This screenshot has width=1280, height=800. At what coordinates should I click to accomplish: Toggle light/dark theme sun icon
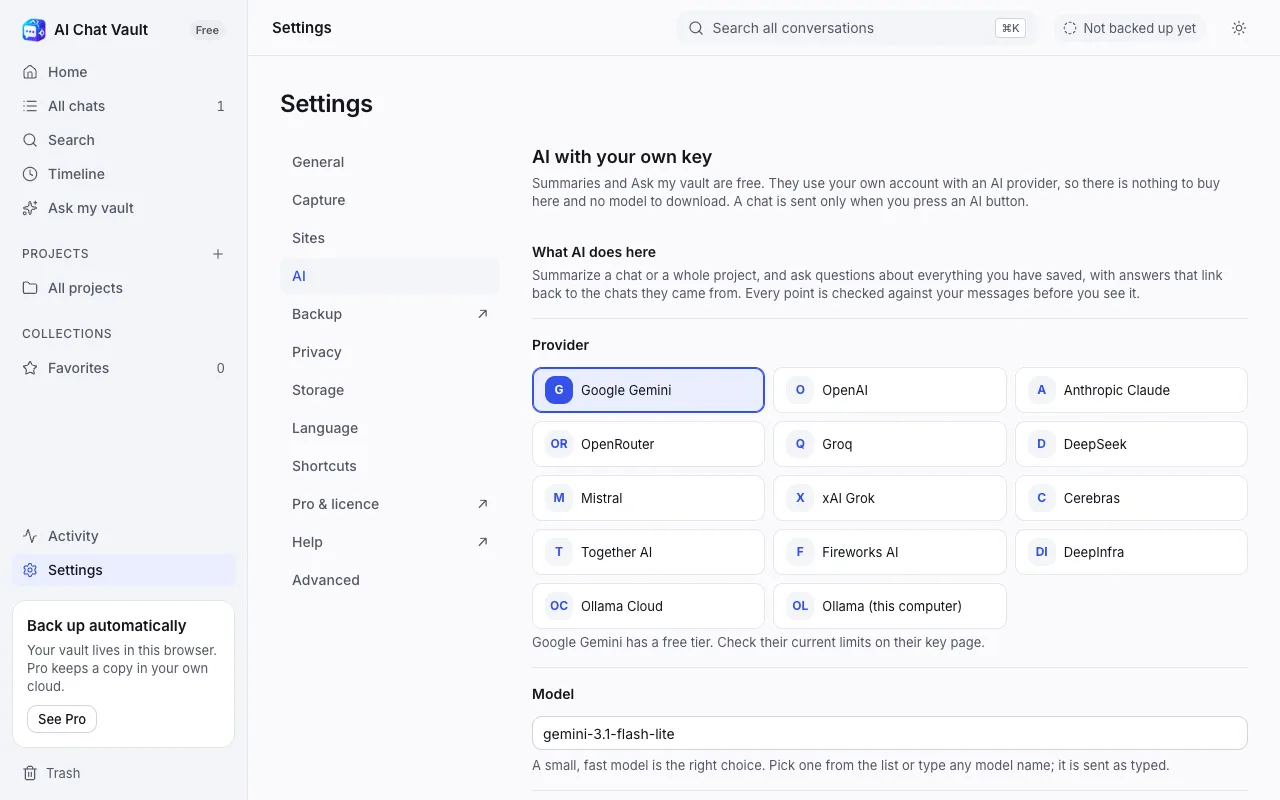pyautogui.click(x=1239, y=28)
